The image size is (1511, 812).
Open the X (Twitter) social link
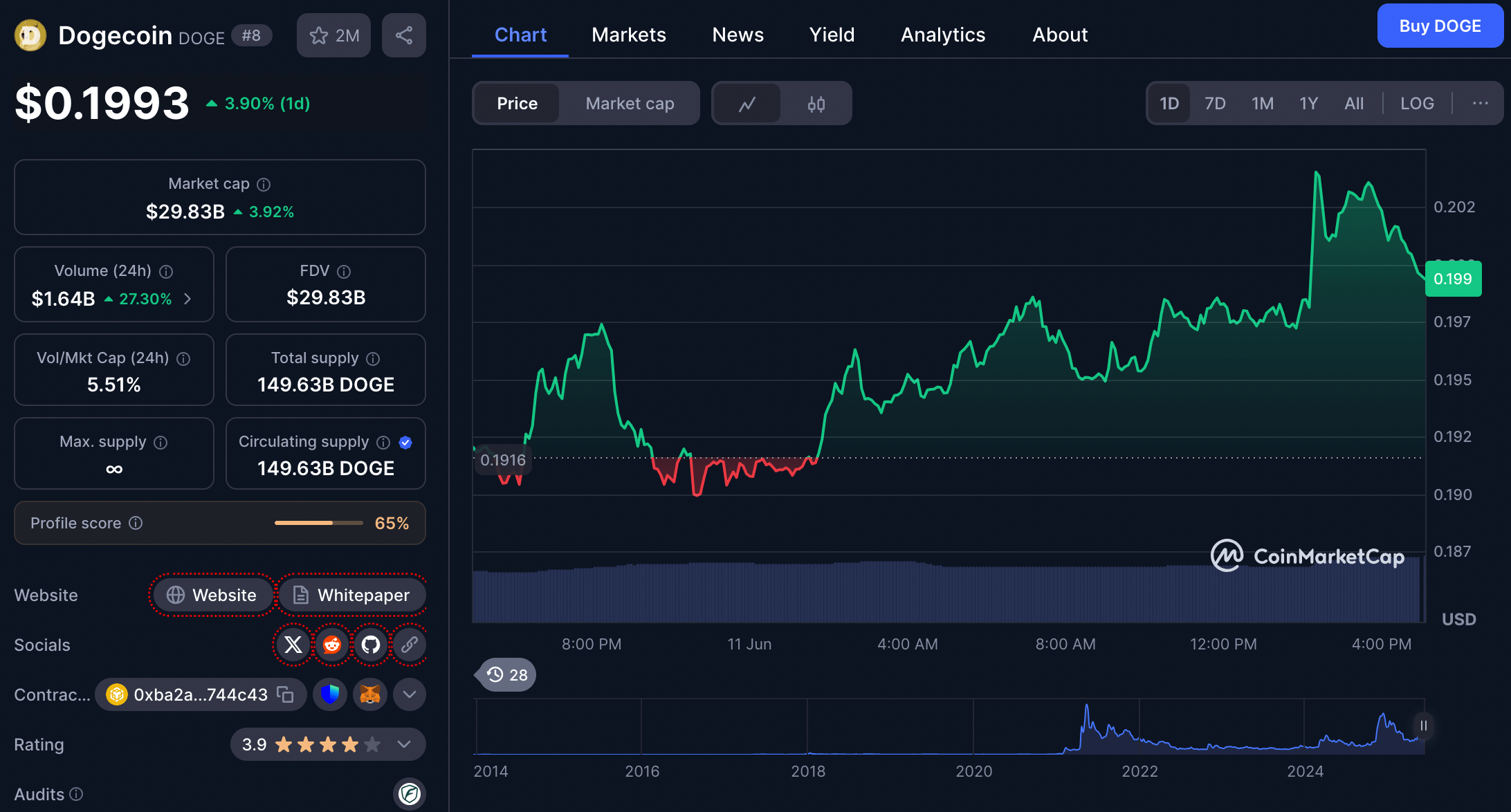click(x=293, y=645)
